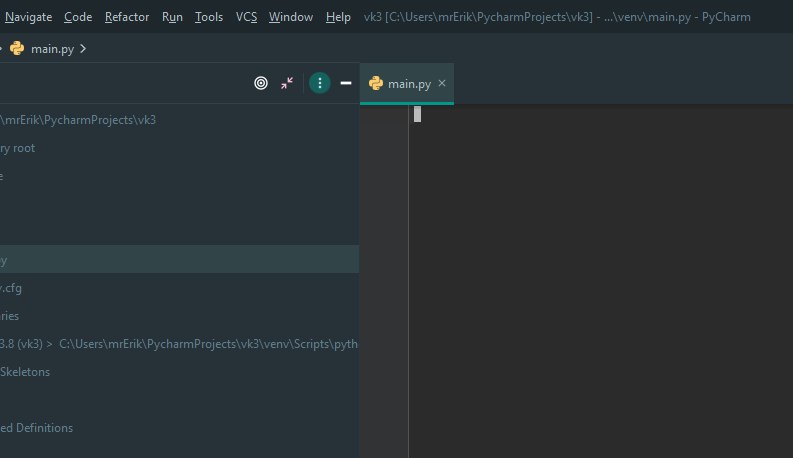This screenshot has width=793, height=458.
Task: Select the PycharmProjects\vk3 project root row
Action: point(180,120)
